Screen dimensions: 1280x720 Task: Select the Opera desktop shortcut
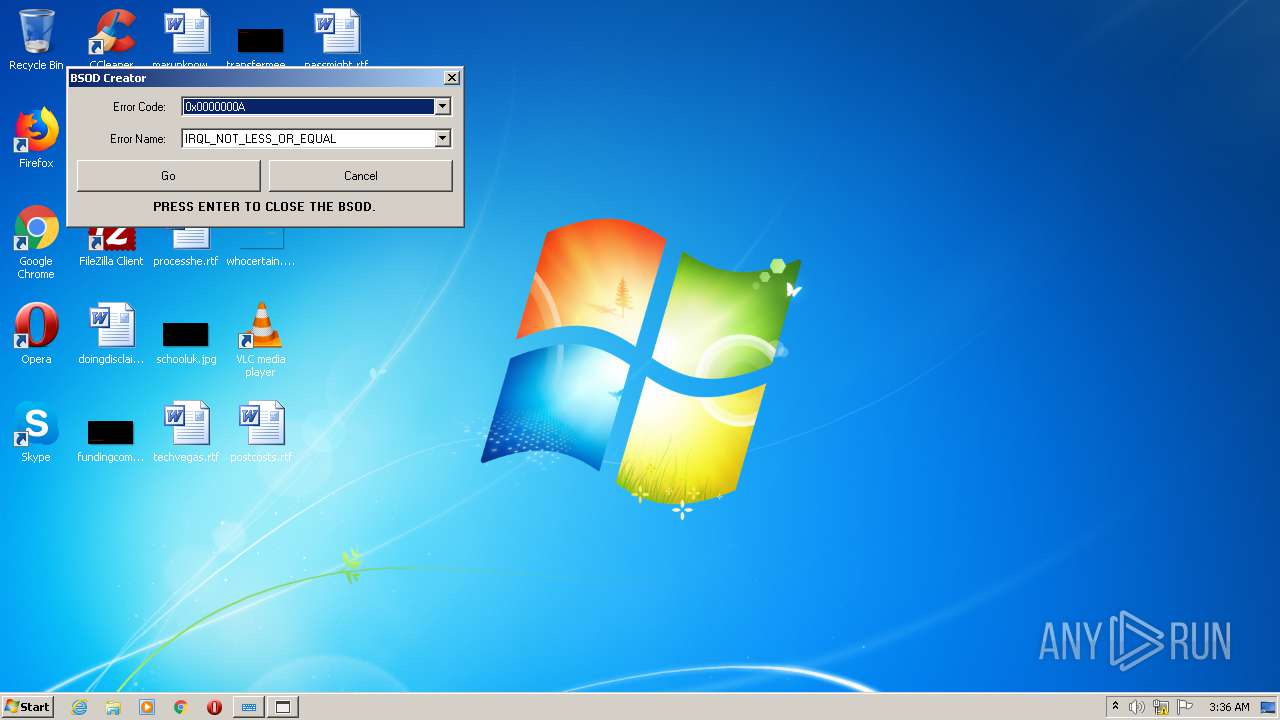pos(36,333)
